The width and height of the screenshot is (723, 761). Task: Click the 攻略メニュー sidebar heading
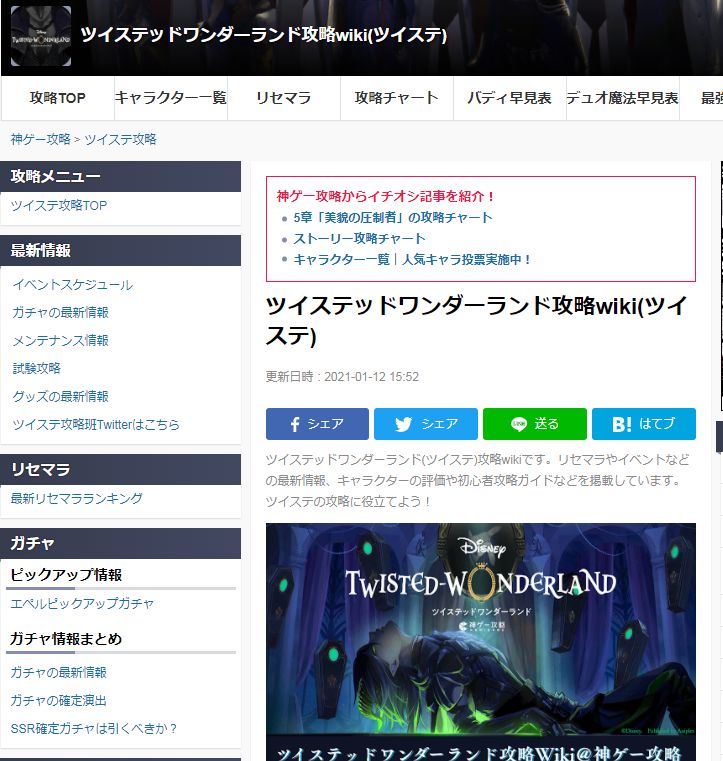point(121,176)
